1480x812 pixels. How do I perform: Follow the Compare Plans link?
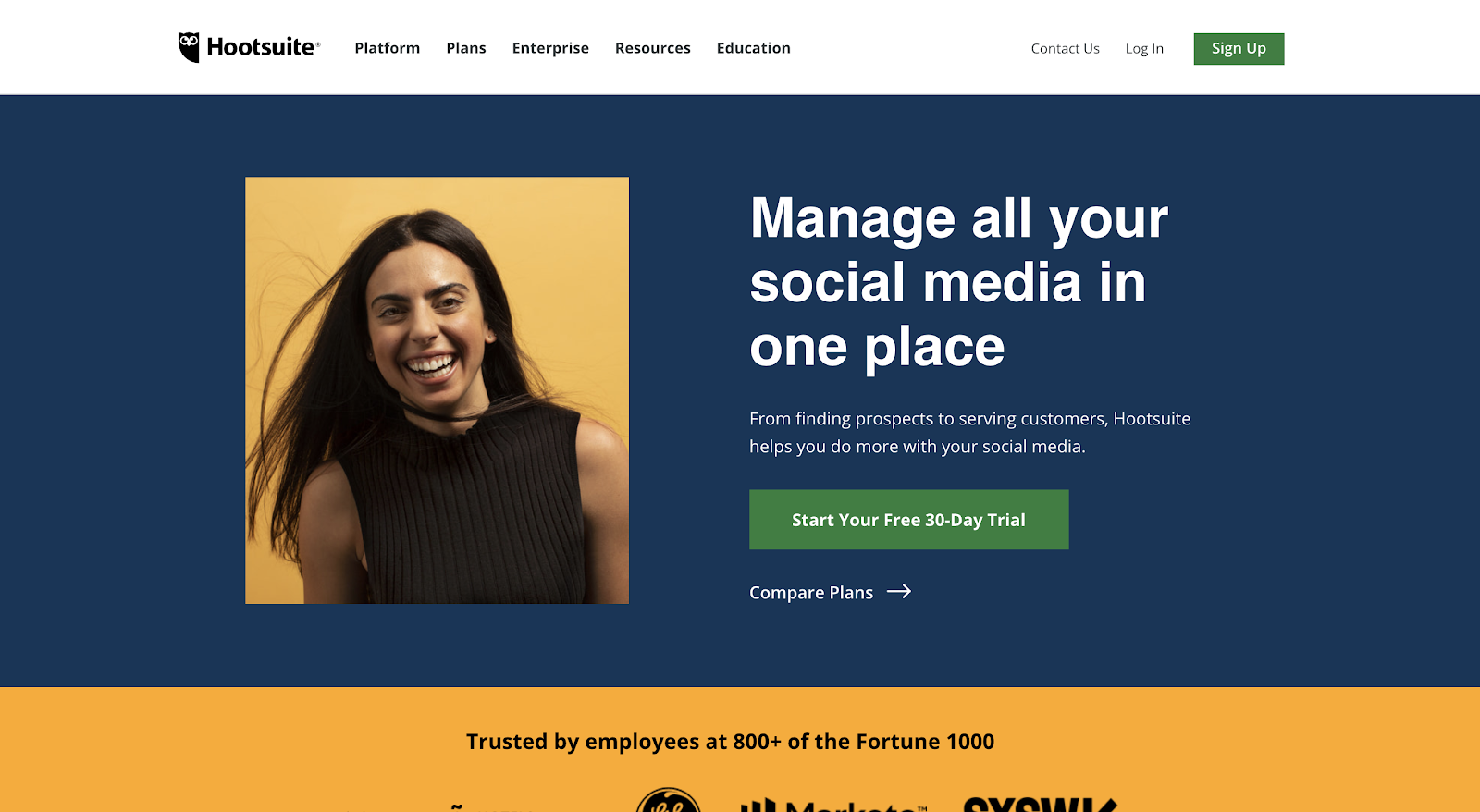pos(811,593)
